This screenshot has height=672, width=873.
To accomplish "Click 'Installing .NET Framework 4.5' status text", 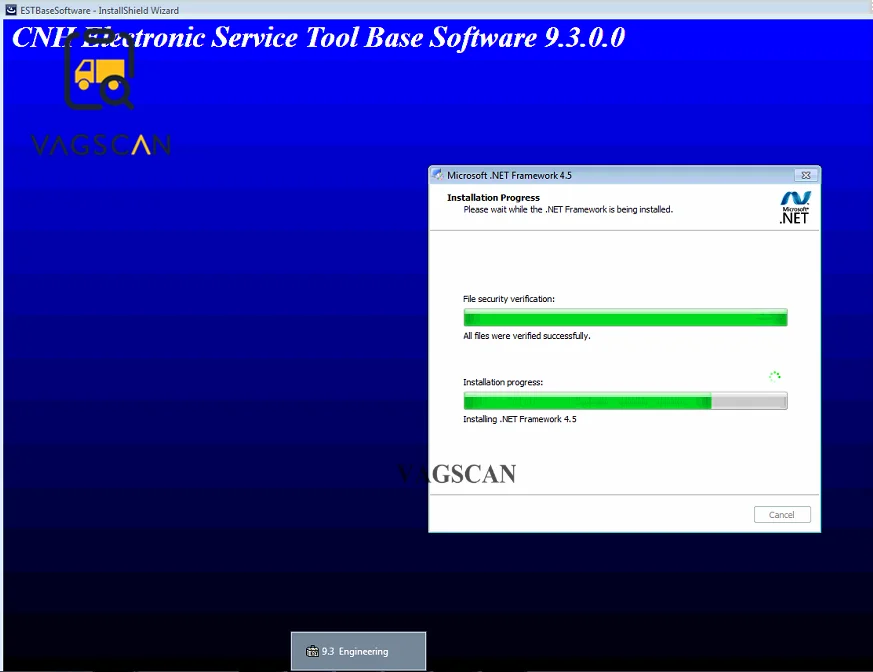I will pyautogui.click(x=520, y=419).
